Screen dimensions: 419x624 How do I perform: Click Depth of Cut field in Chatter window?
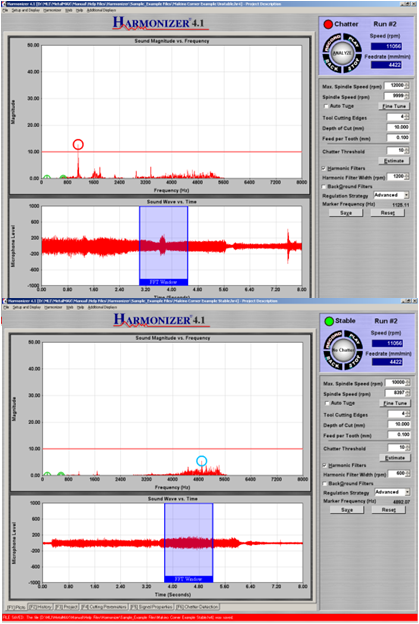[398, 127]
